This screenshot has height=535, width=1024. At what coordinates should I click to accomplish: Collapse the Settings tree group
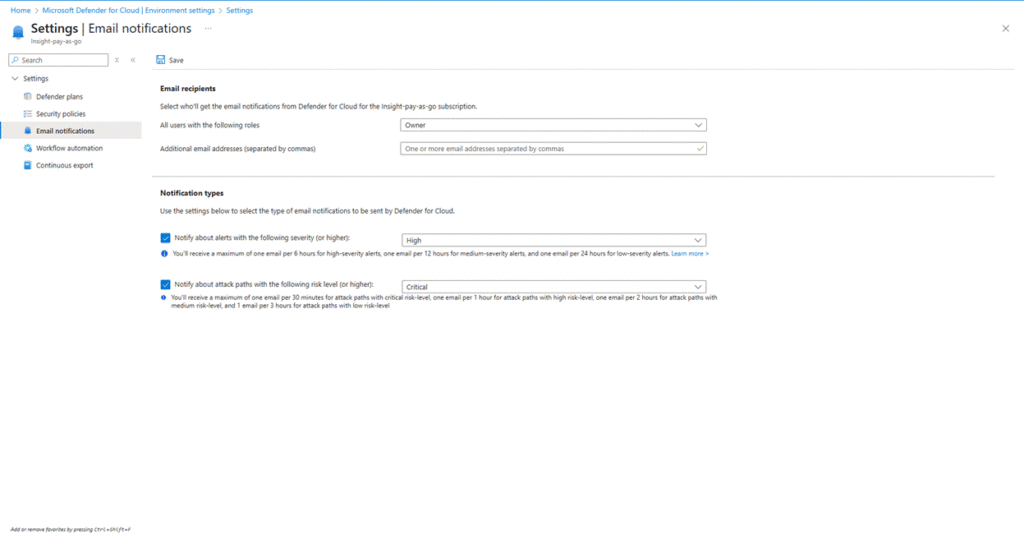click(x=14, y=78)
